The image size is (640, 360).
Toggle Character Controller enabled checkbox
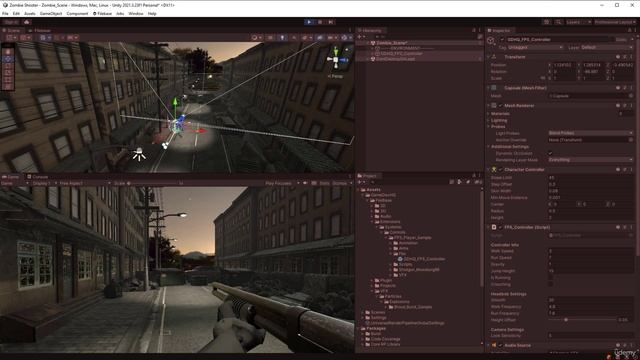(500, 170)
